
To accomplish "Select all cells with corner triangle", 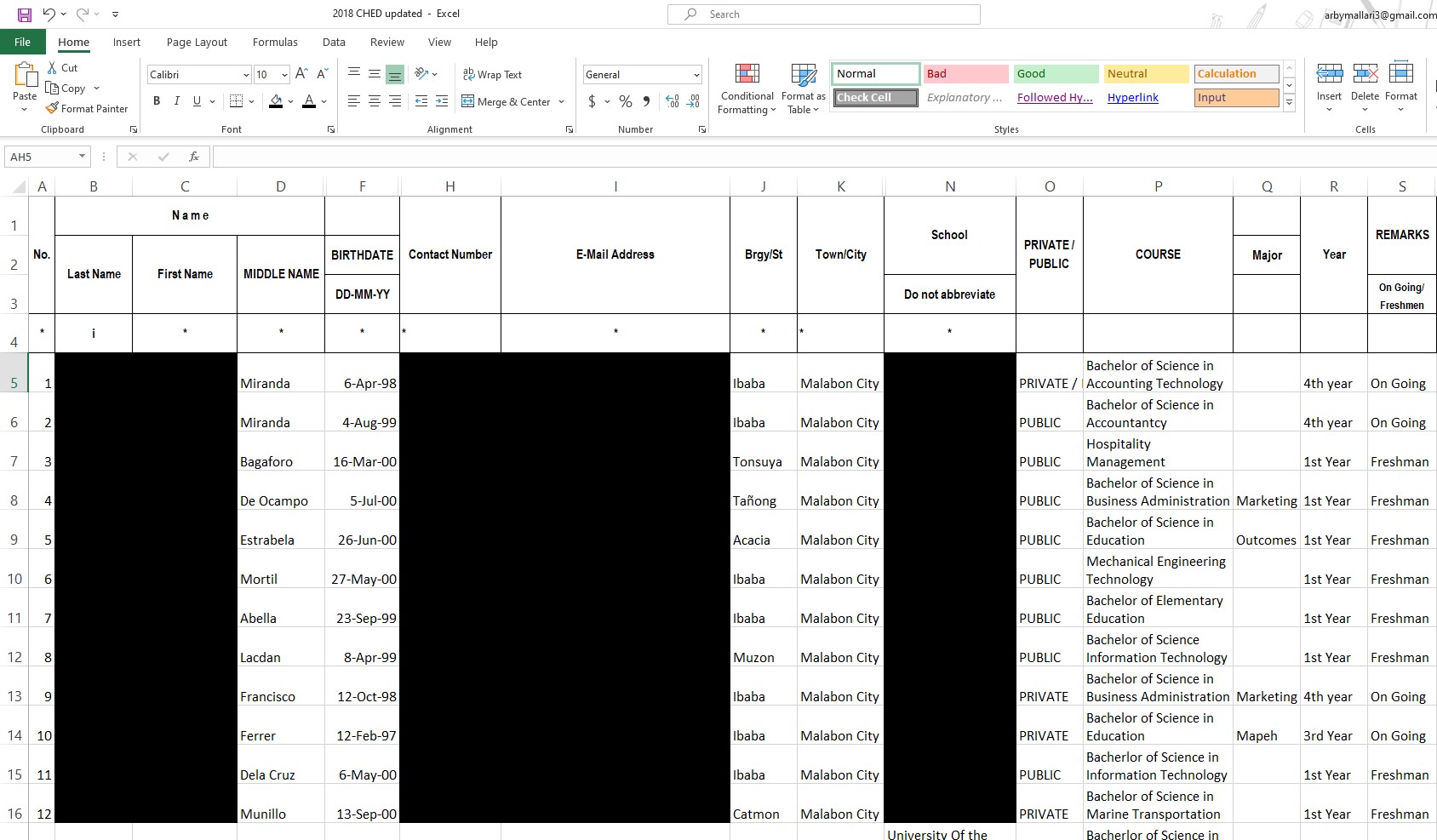I will point(17,186).
